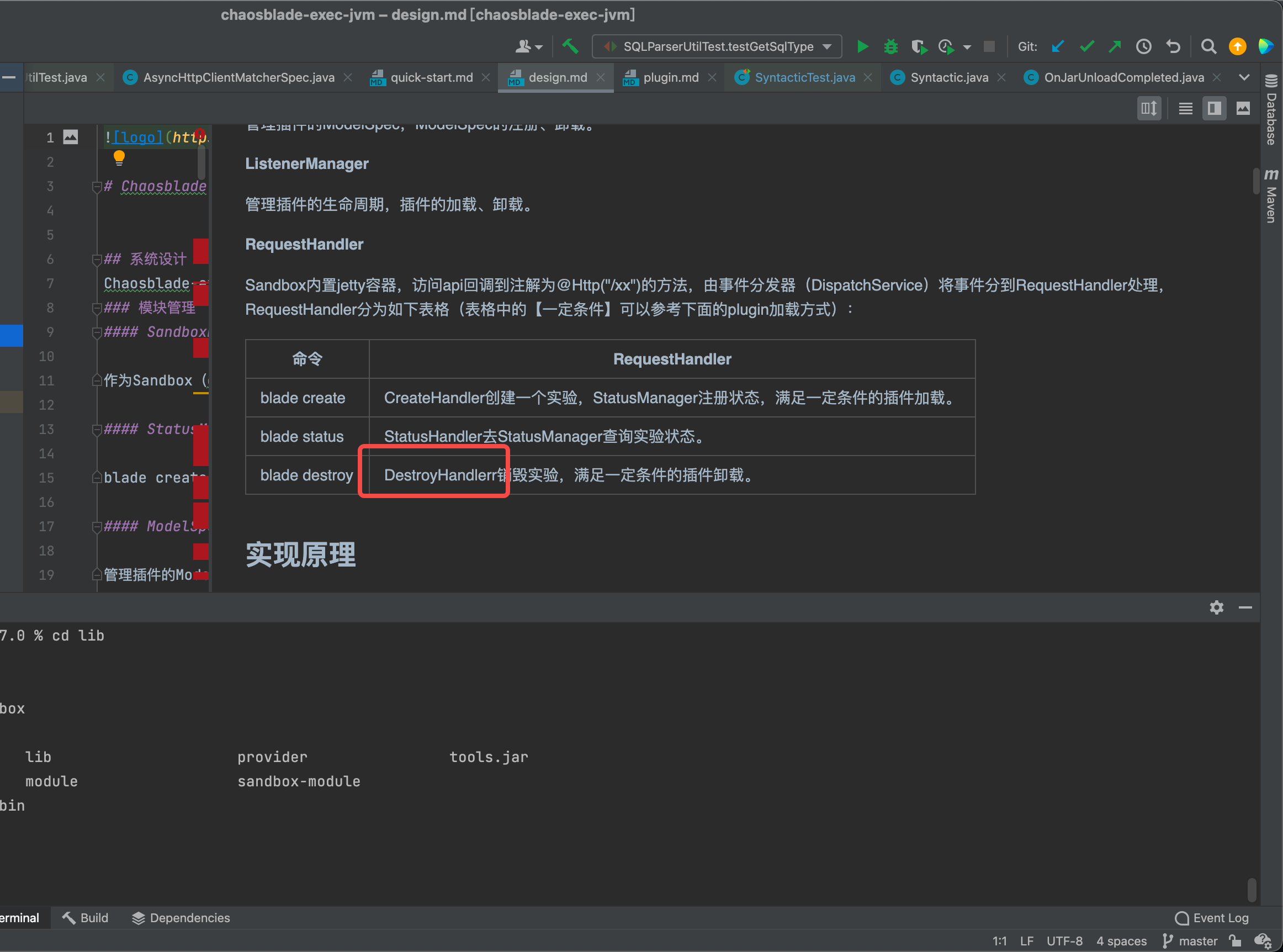Show hidden tabs chevron

(x=1244, y=78)
